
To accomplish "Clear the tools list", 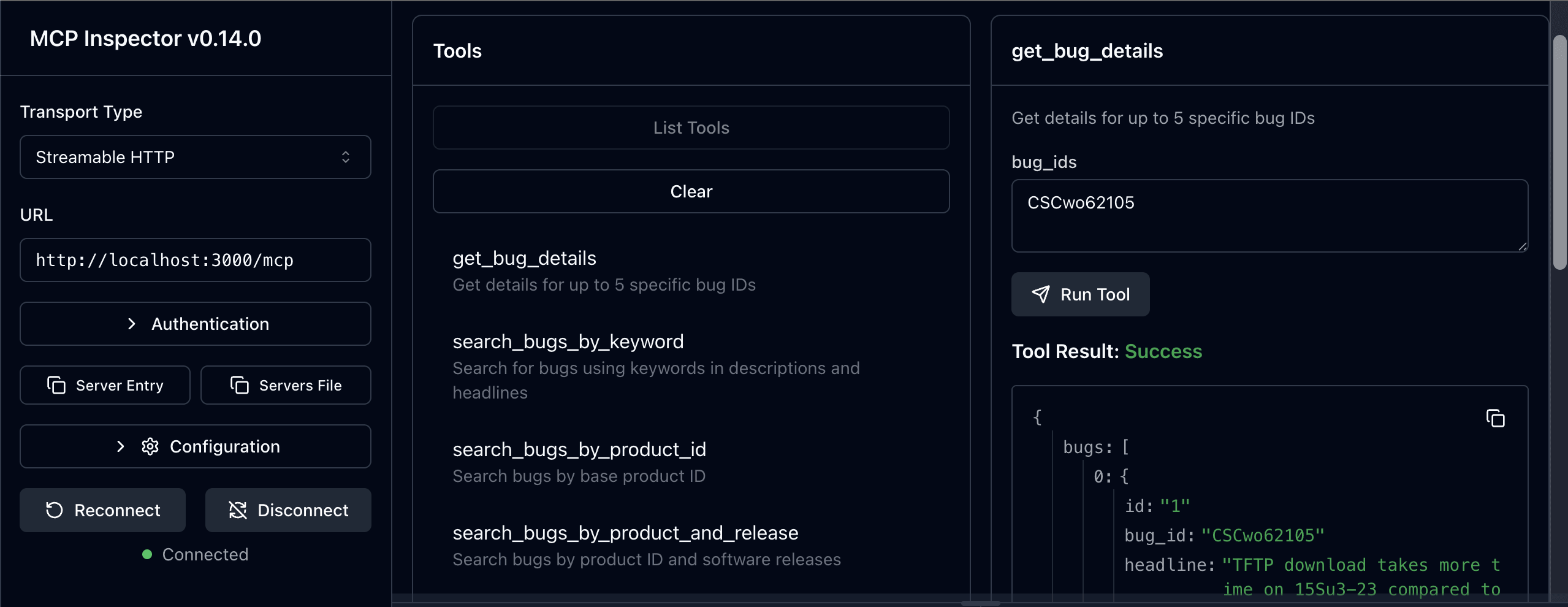I will click(x=691, y=191).
